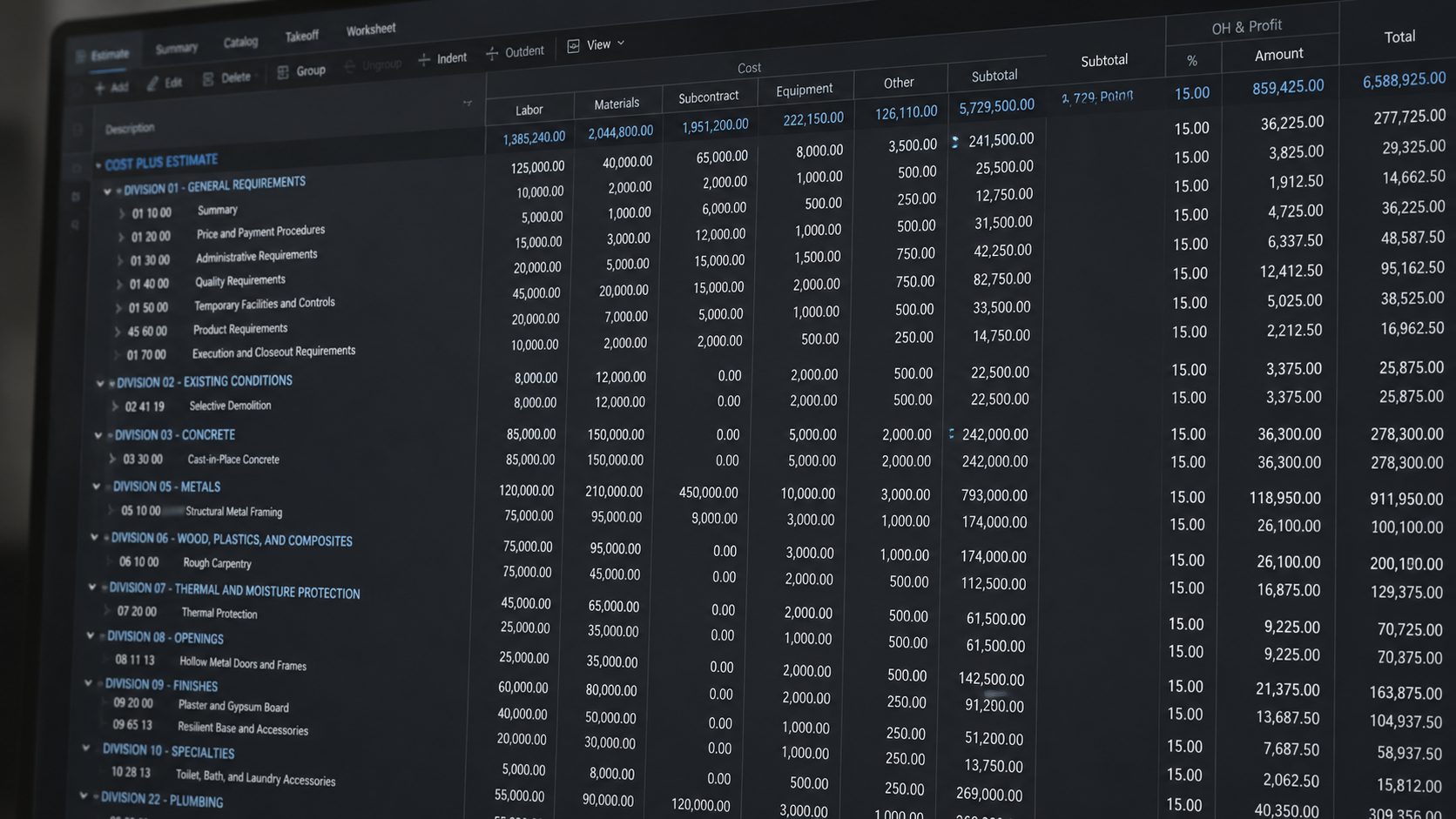Open the Takeoff tab
The width and height of the screenshot is (1456, 819).
point(302,36)
